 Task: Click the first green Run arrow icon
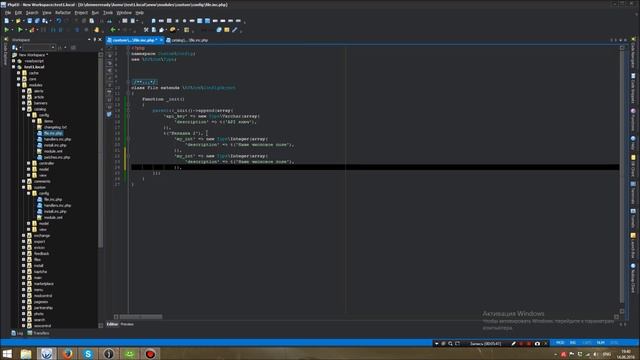tap(6, 30)
